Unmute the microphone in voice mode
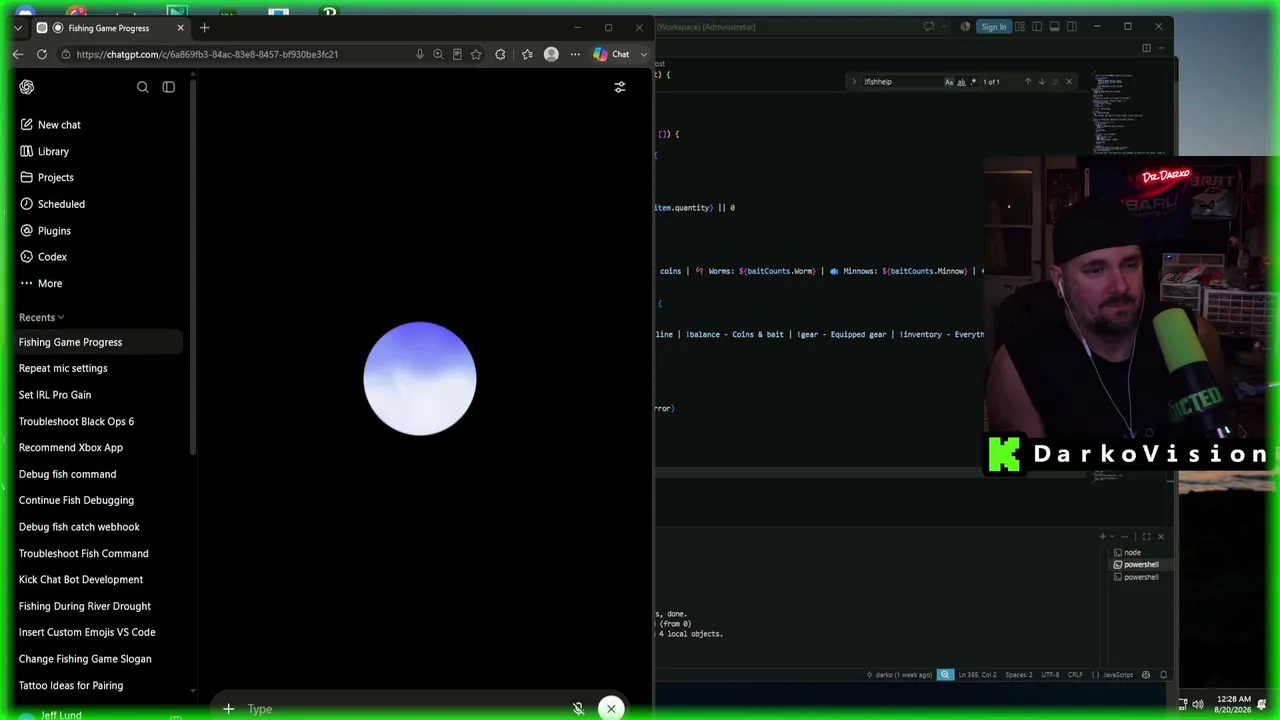 578,709
